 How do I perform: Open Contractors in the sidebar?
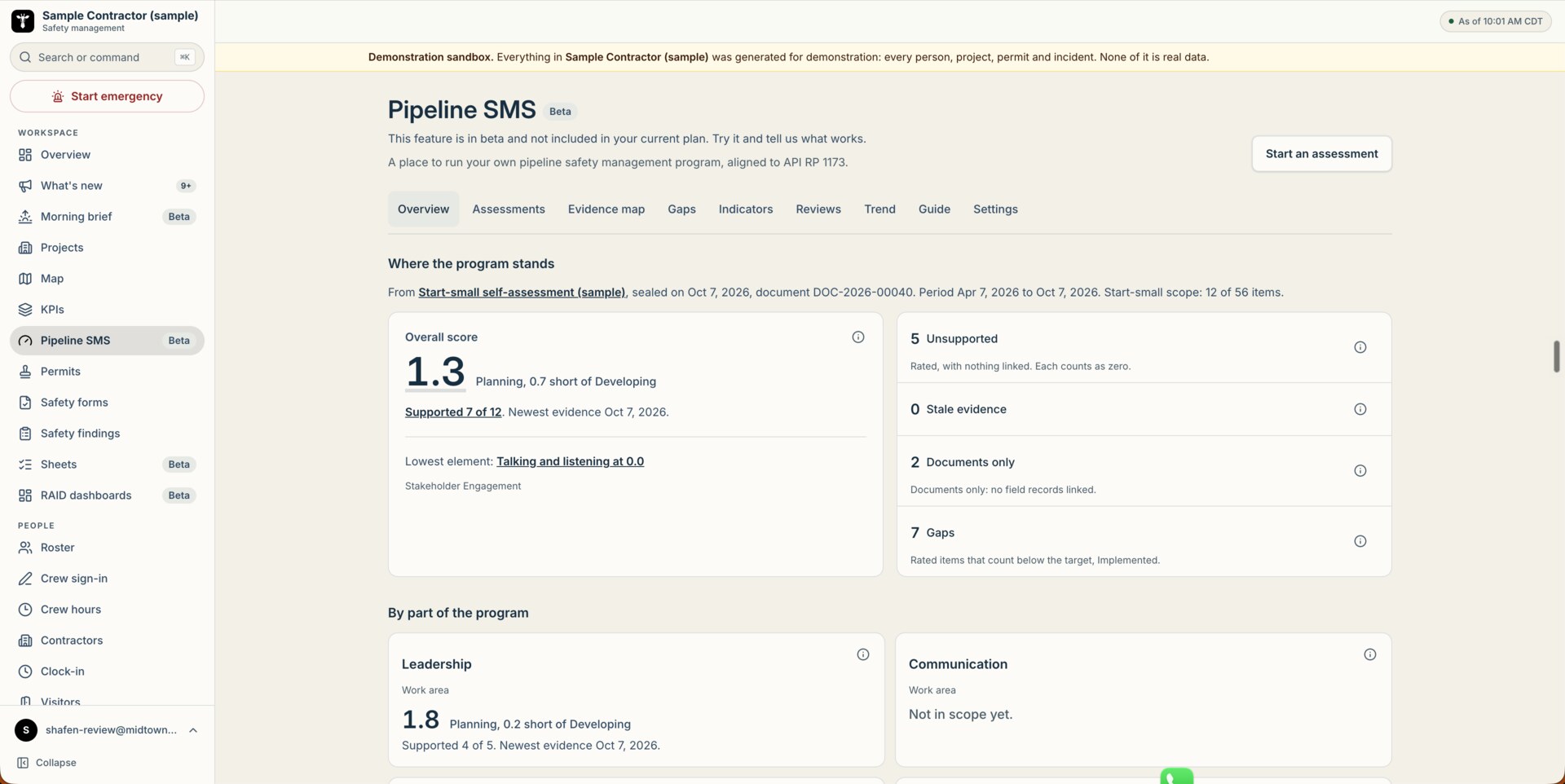pyautogui.click(x=107, y=641)
